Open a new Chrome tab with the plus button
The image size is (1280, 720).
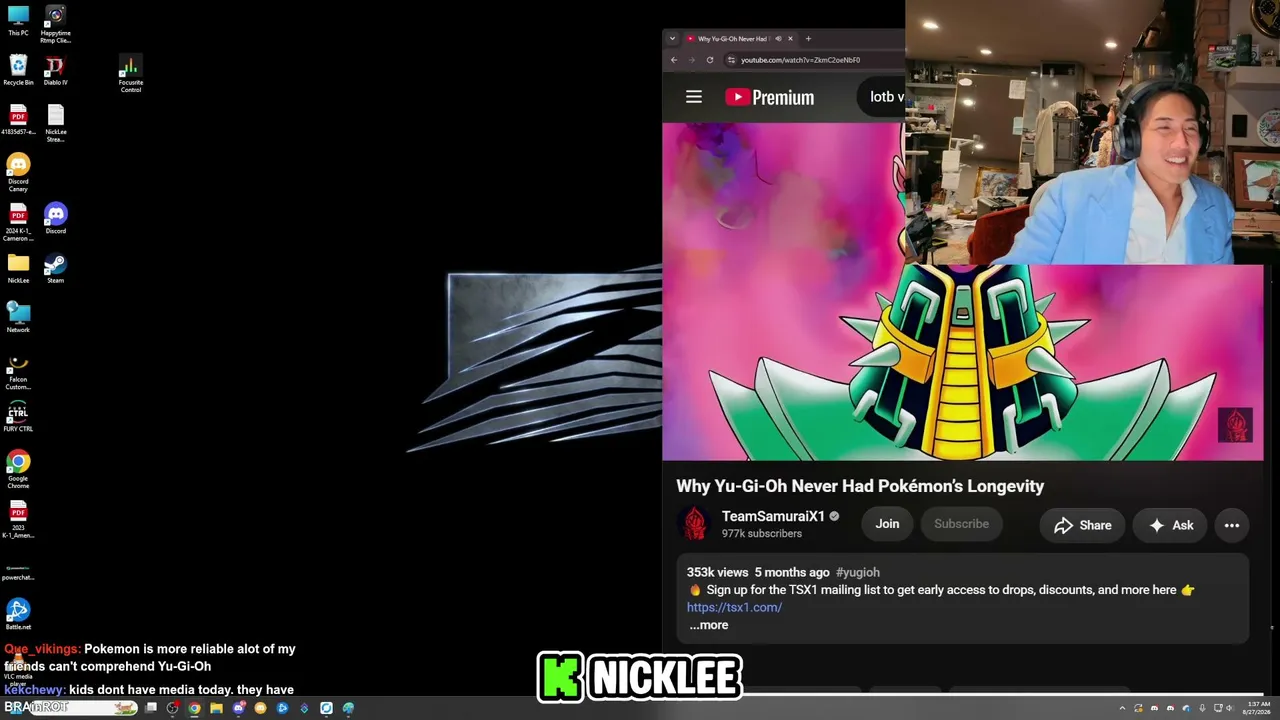[x=808, y=39]
